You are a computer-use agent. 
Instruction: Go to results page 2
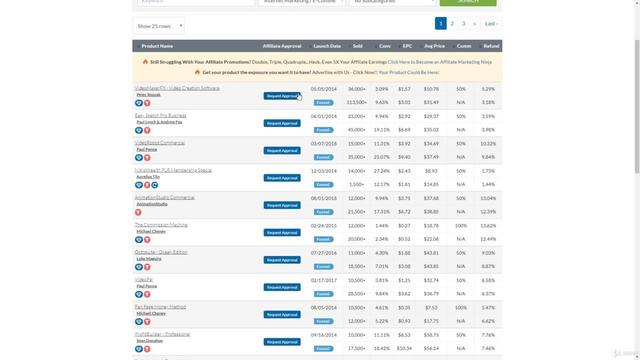coord(452,24)
